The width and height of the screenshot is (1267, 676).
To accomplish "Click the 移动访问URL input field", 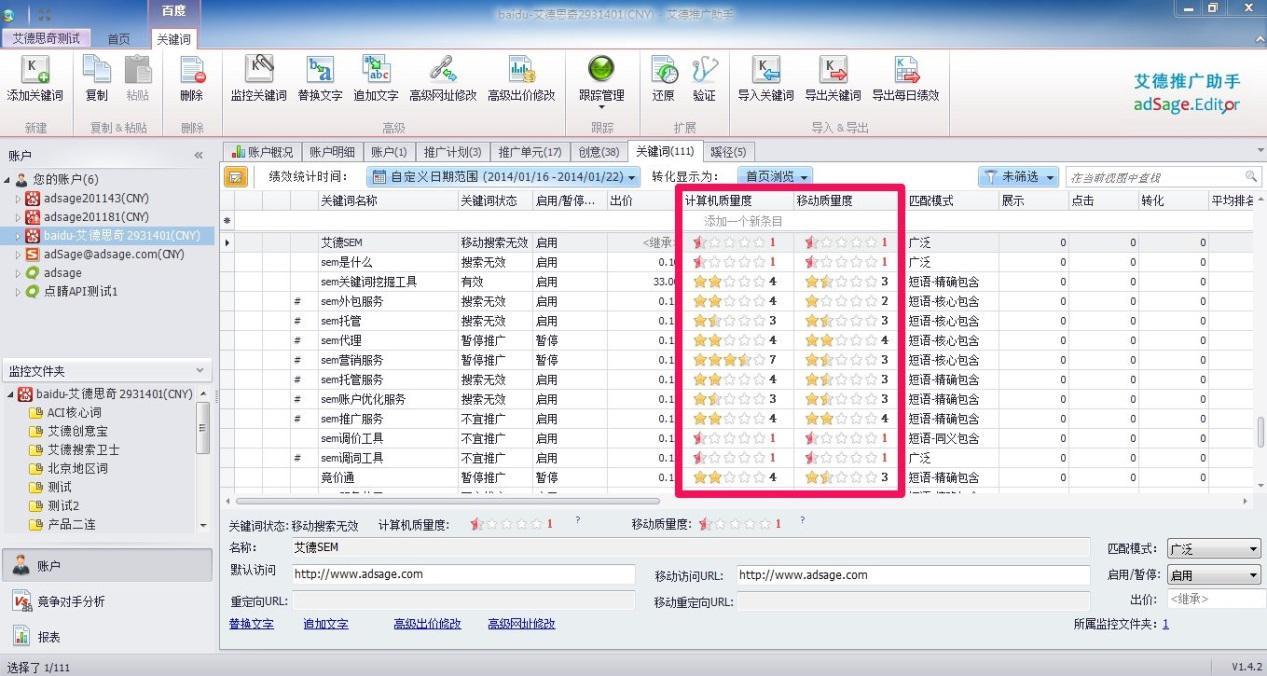I will (914, 575).
